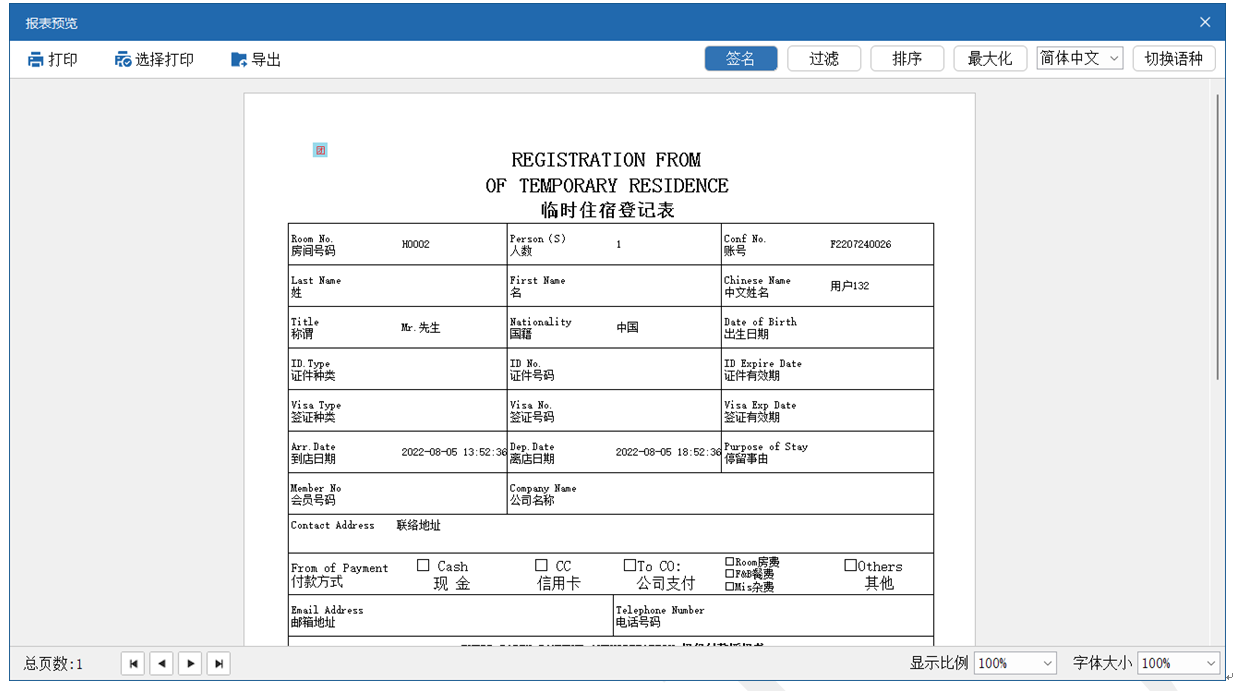Click the vertical scrollbar of preview
The width and height of the screenshot is (1239, 691).
tap(1217, 237)
